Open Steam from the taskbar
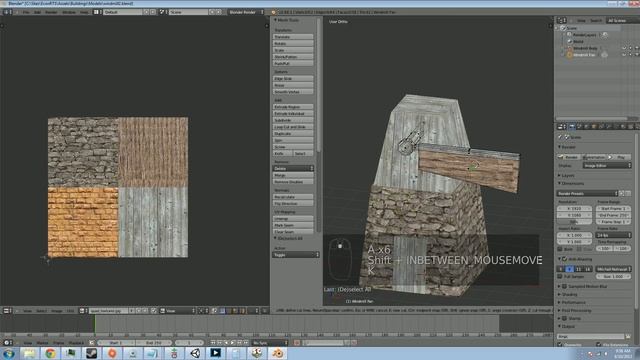 91,353
